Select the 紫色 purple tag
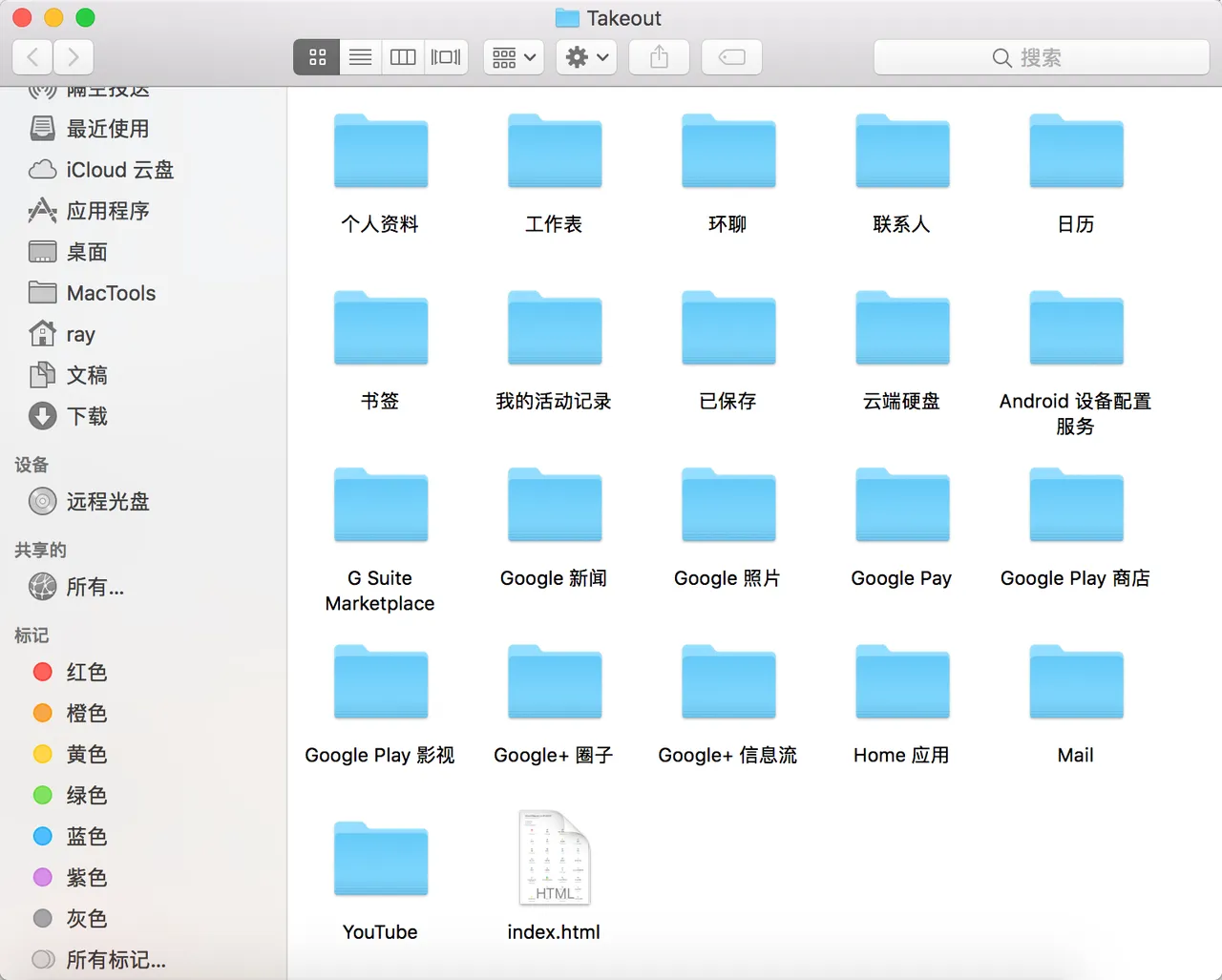 click(x=70, y=877)
